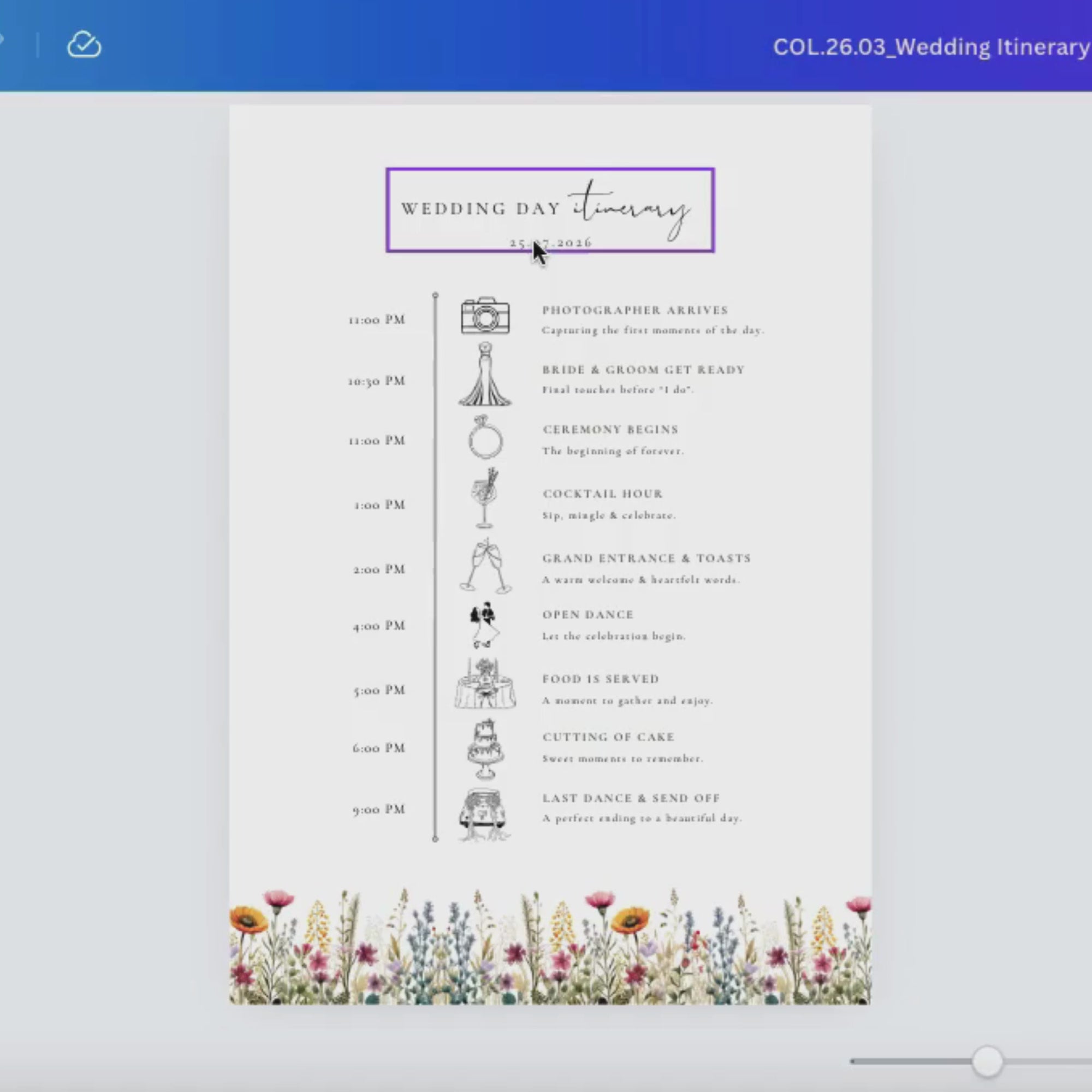
Task: Select 'A perfect ending to a beautiful day.' text
Action: point(642,818)
